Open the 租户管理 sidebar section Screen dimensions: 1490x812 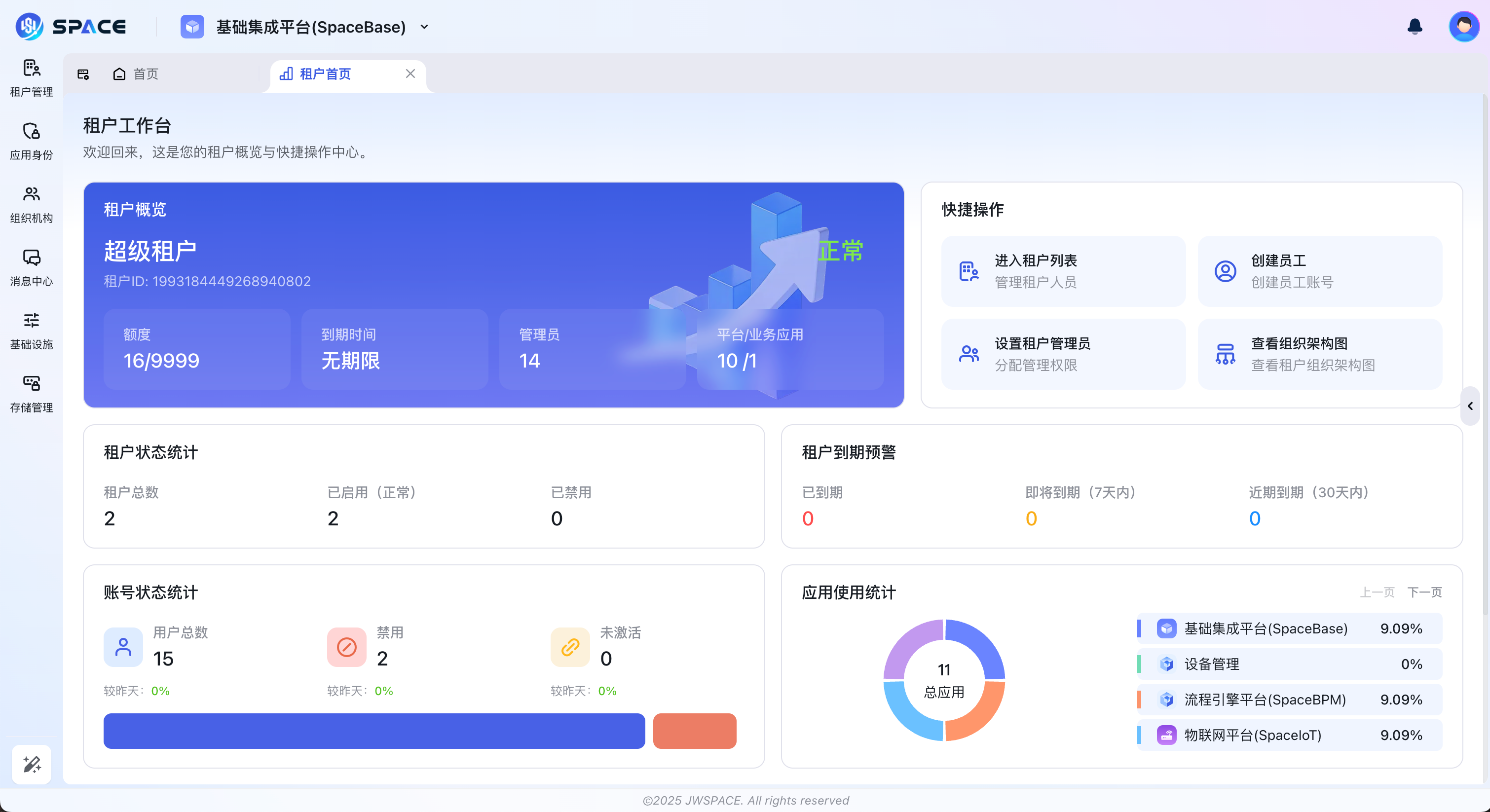(x=31, y=78)
